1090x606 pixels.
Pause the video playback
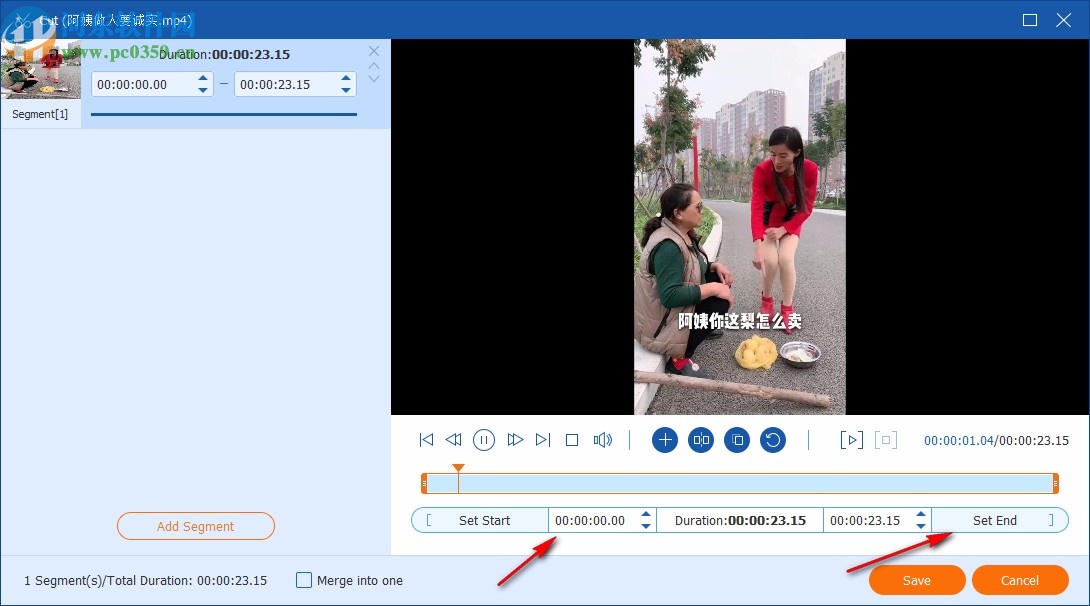tap(484, 440)
